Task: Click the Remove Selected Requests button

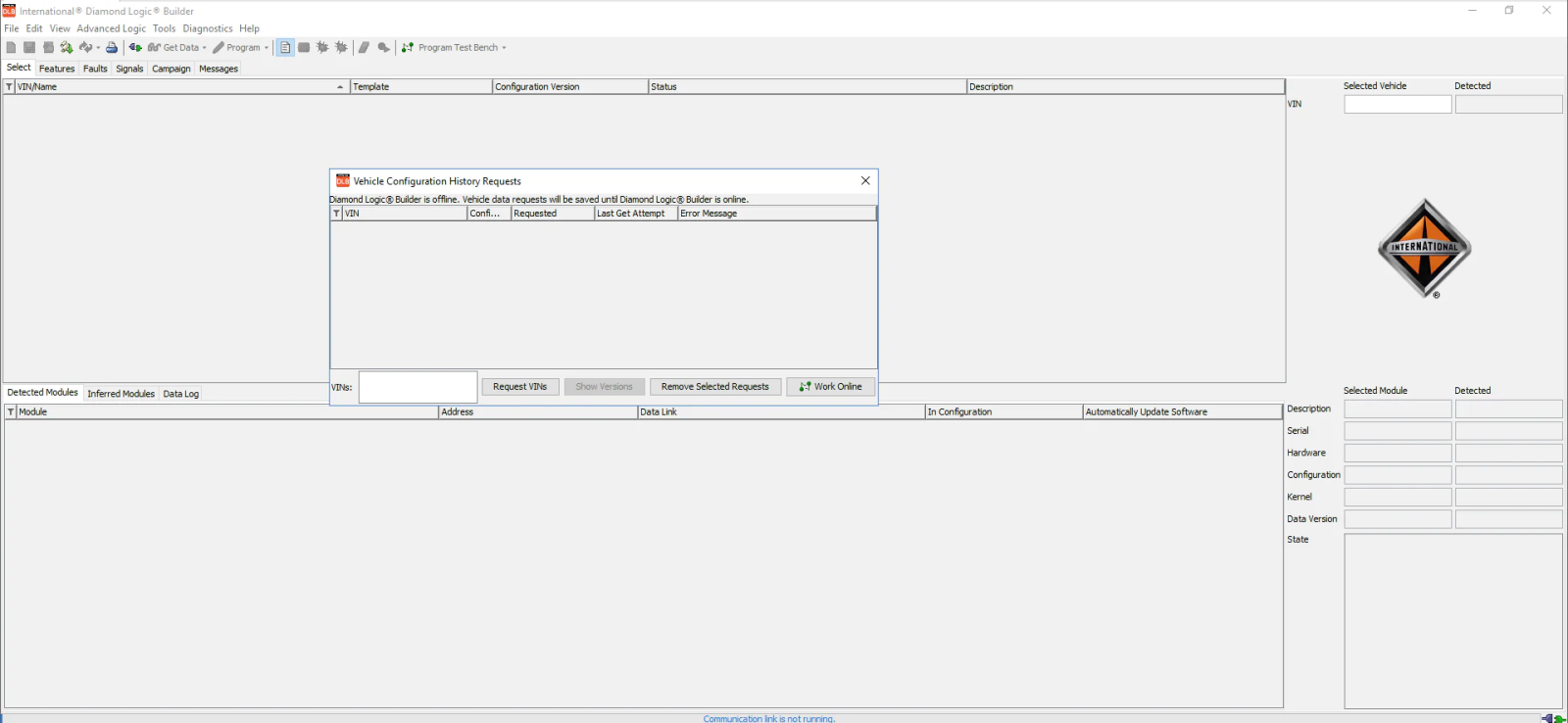Action: (715, 387)
